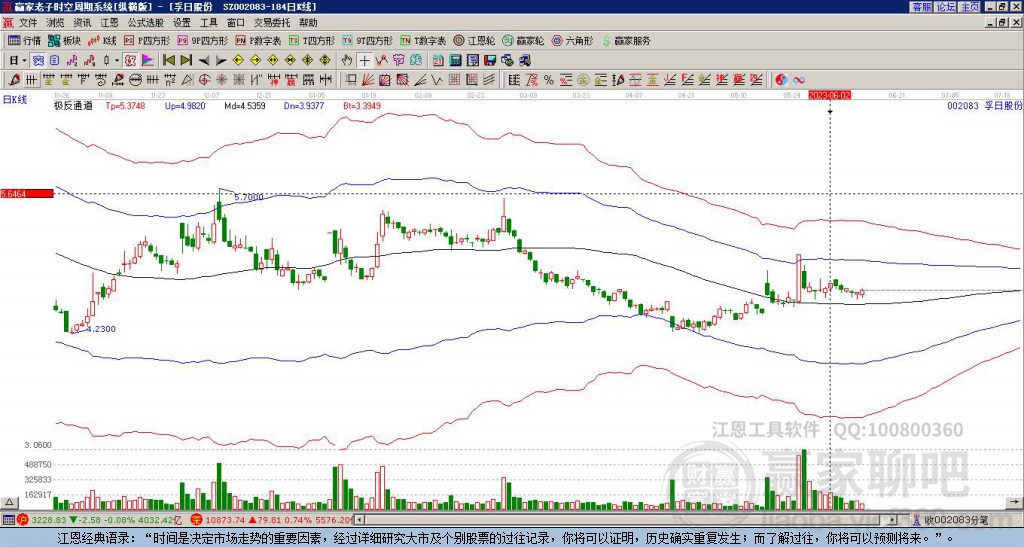Click the horizontal scrollbar right arrow
Image resolution: width=1024 pixels, height=548 pixels.
coord(893,520)
